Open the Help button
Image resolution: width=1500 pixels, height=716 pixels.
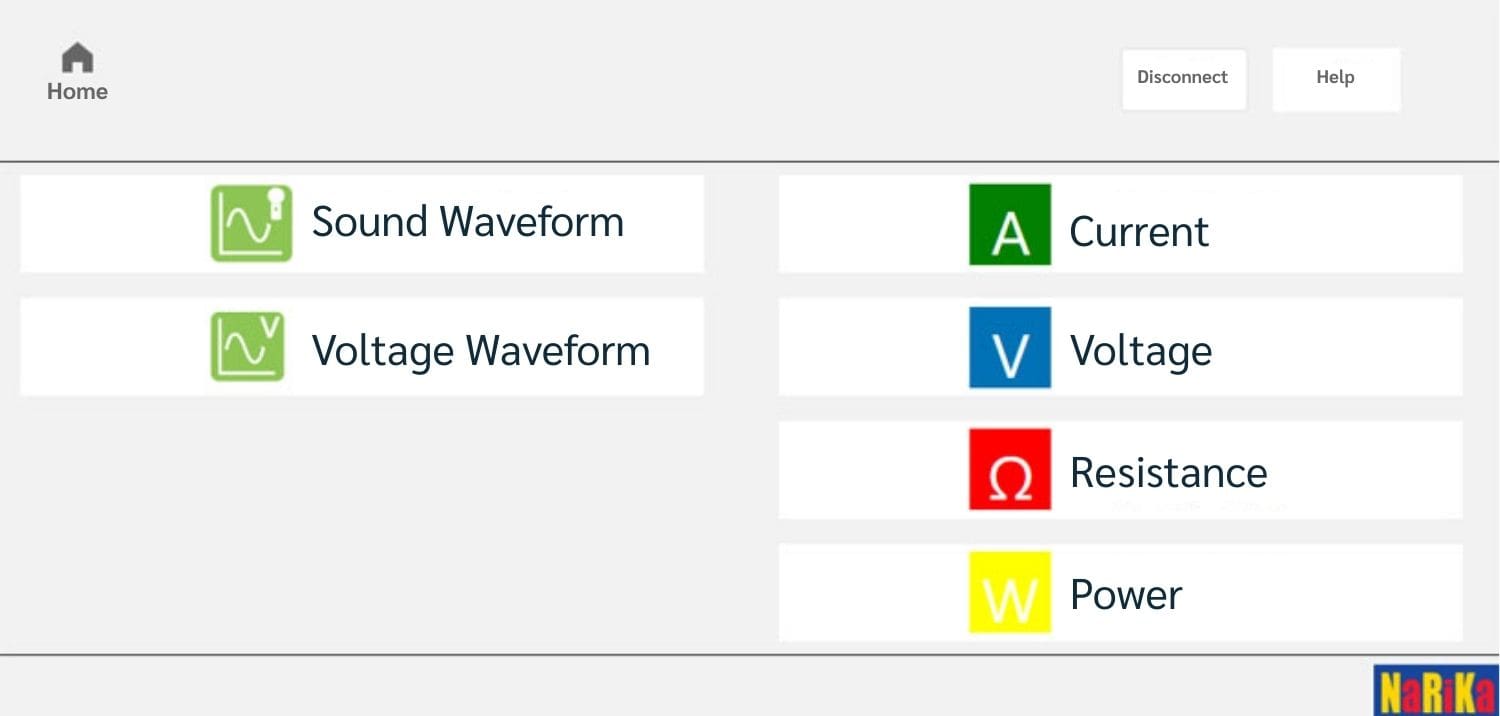[x=1335, y=78]
